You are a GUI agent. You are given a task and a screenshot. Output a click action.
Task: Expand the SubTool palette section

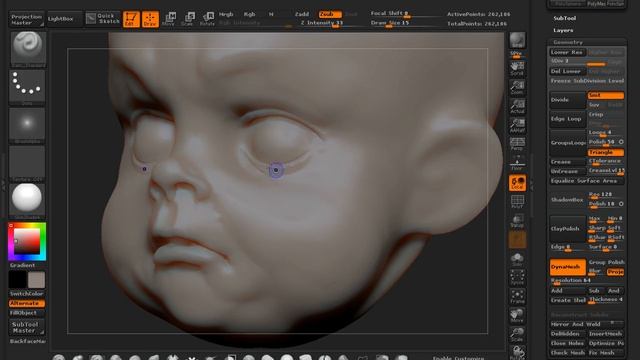(x=565, y=18)
